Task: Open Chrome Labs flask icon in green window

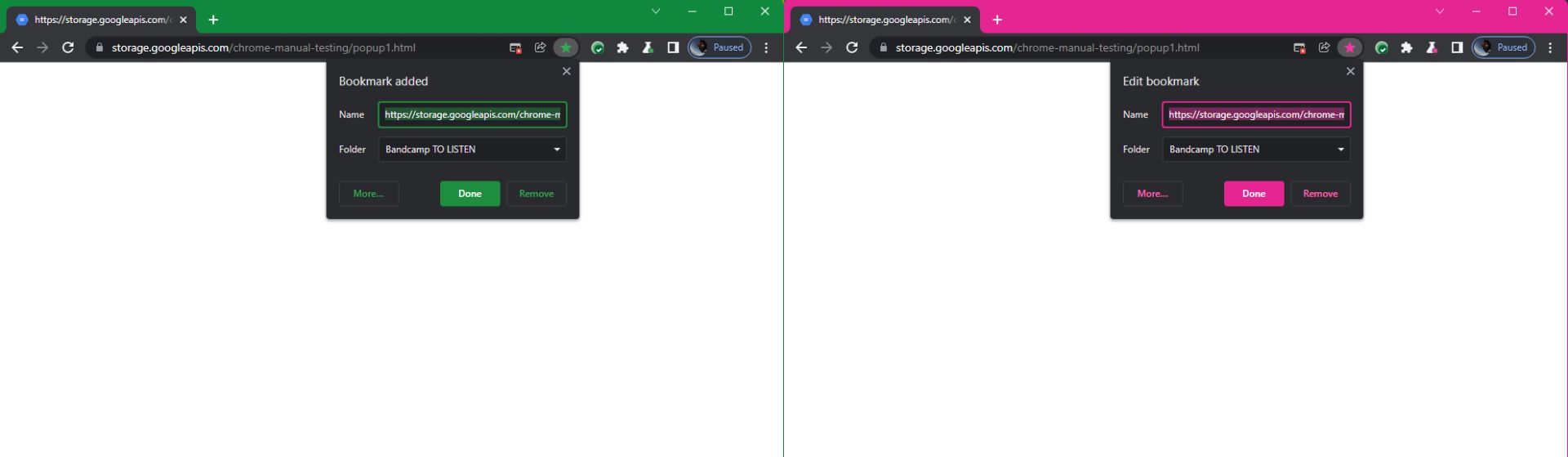Action: [648, 47]
